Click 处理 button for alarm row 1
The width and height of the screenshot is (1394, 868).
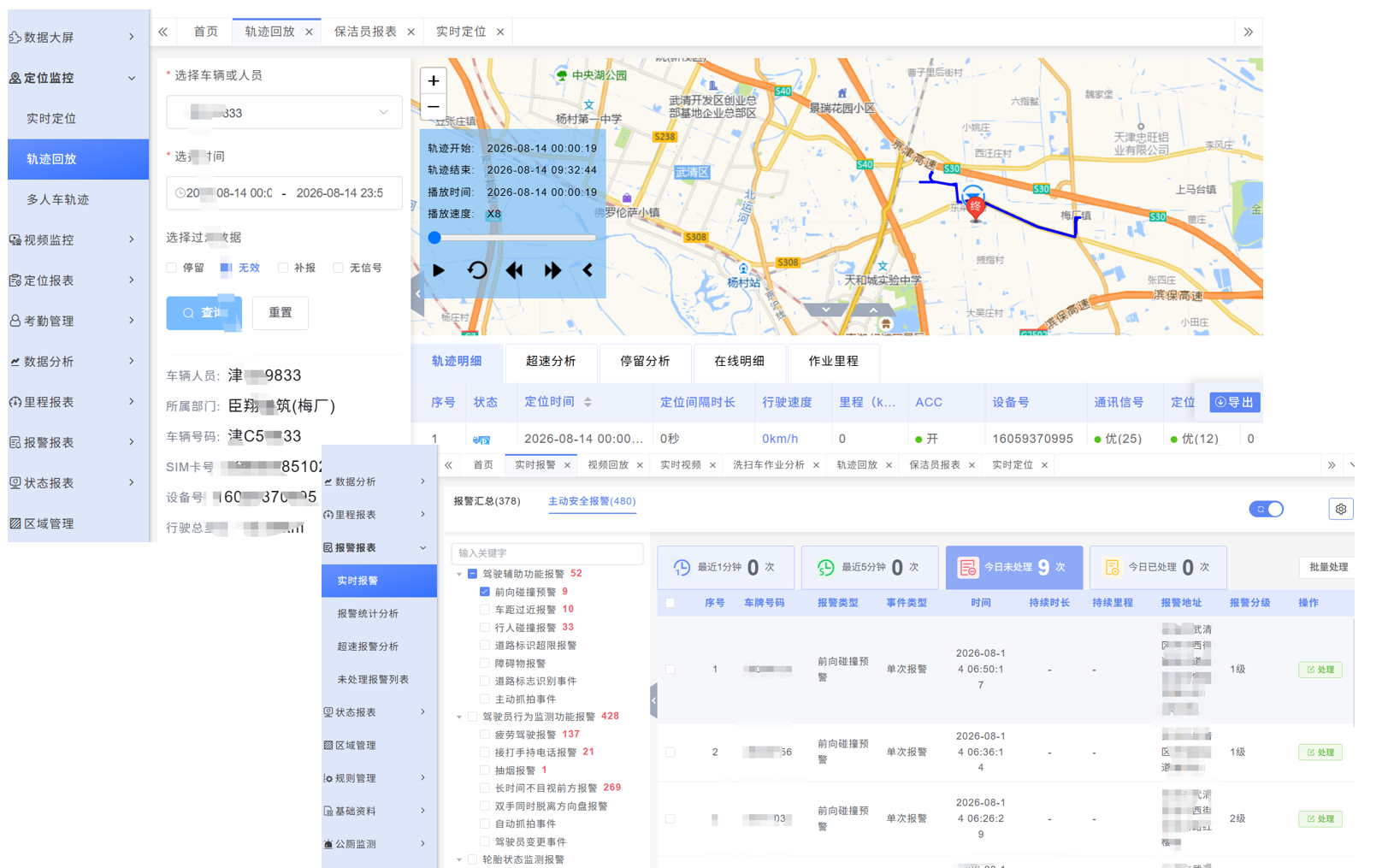pos(1320,670)
